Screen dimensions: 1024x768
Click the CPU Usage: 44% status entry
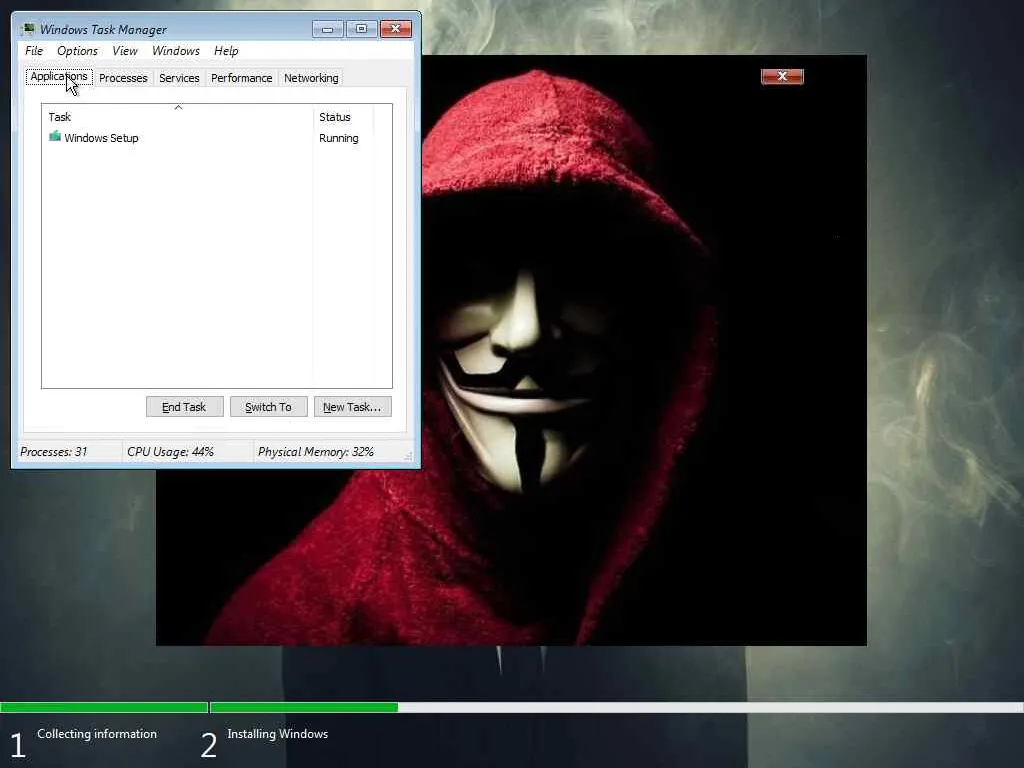(x=170, y=452)
